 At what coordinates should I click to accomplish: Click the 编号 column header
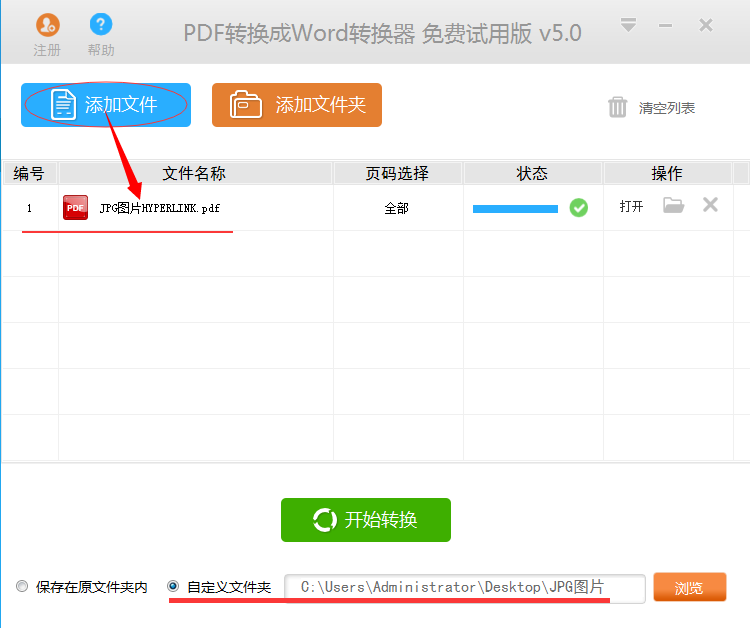point(30,173)
